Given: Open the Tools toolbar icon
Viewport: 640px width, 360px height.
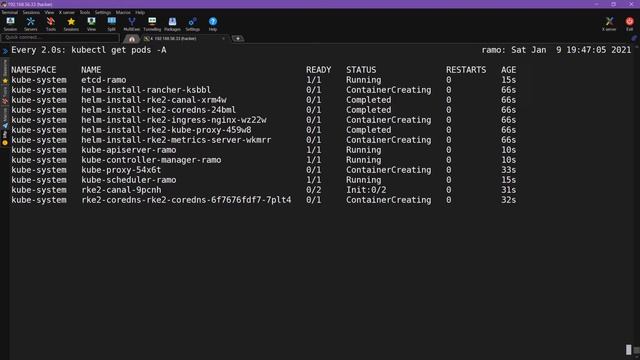Looking at the screenshot, I should [x=51, y=24].
